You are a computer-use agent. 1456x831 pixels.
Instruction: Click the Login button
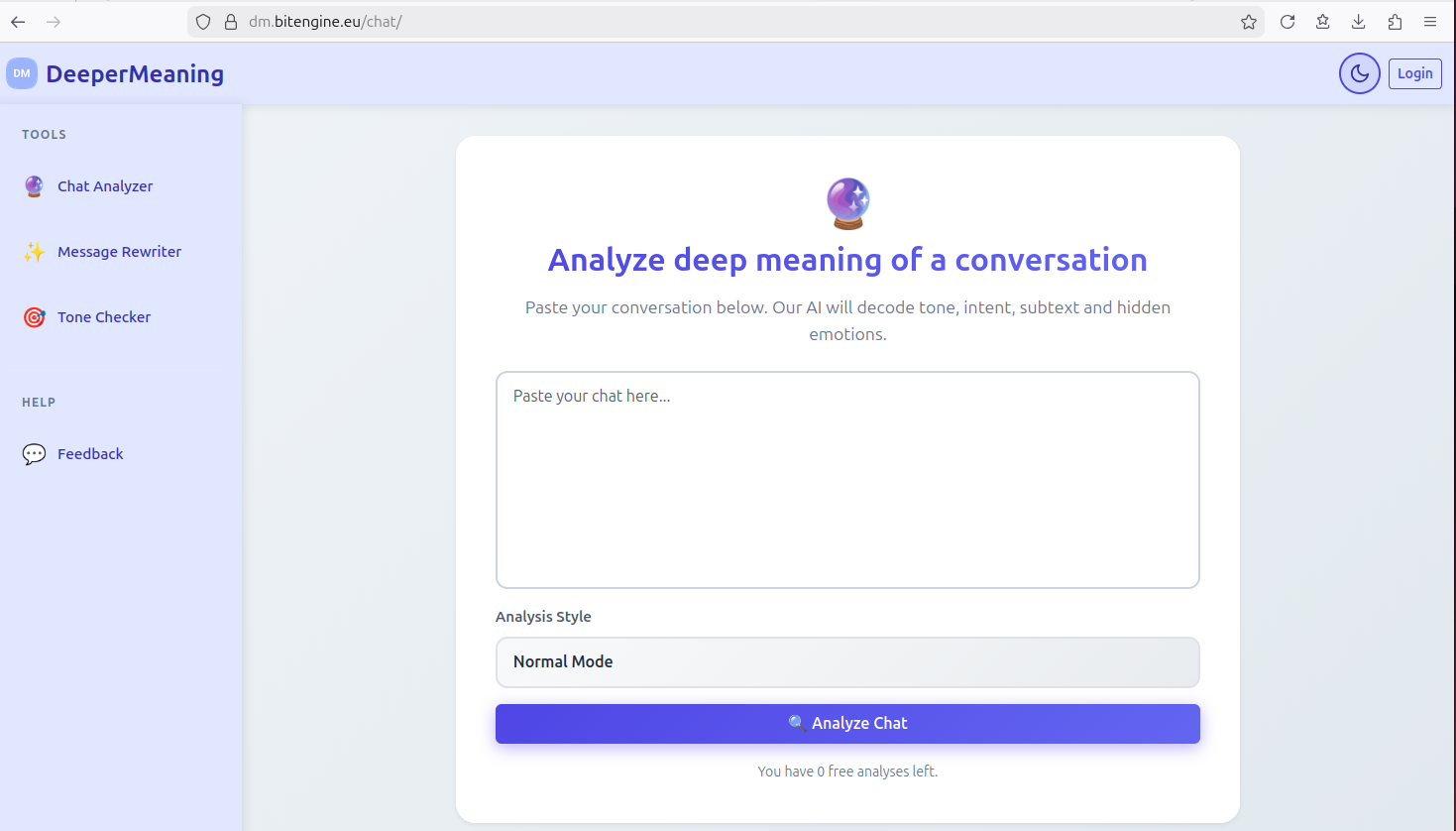[1414, 72]
